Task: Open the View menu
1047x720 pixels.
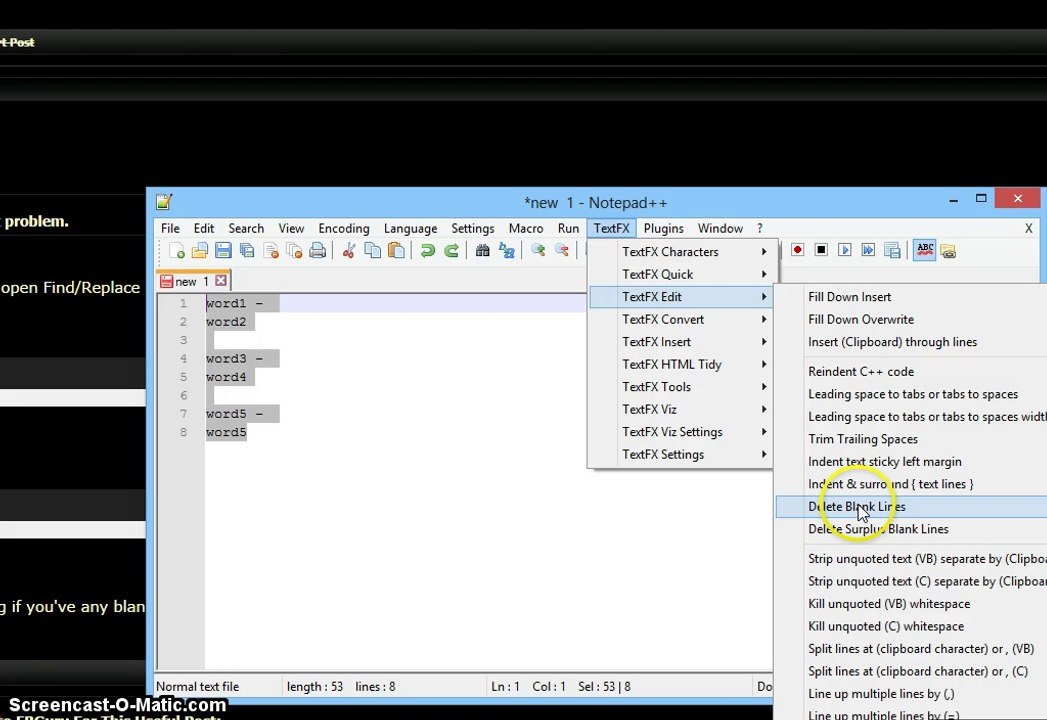Action: (291, 228)
